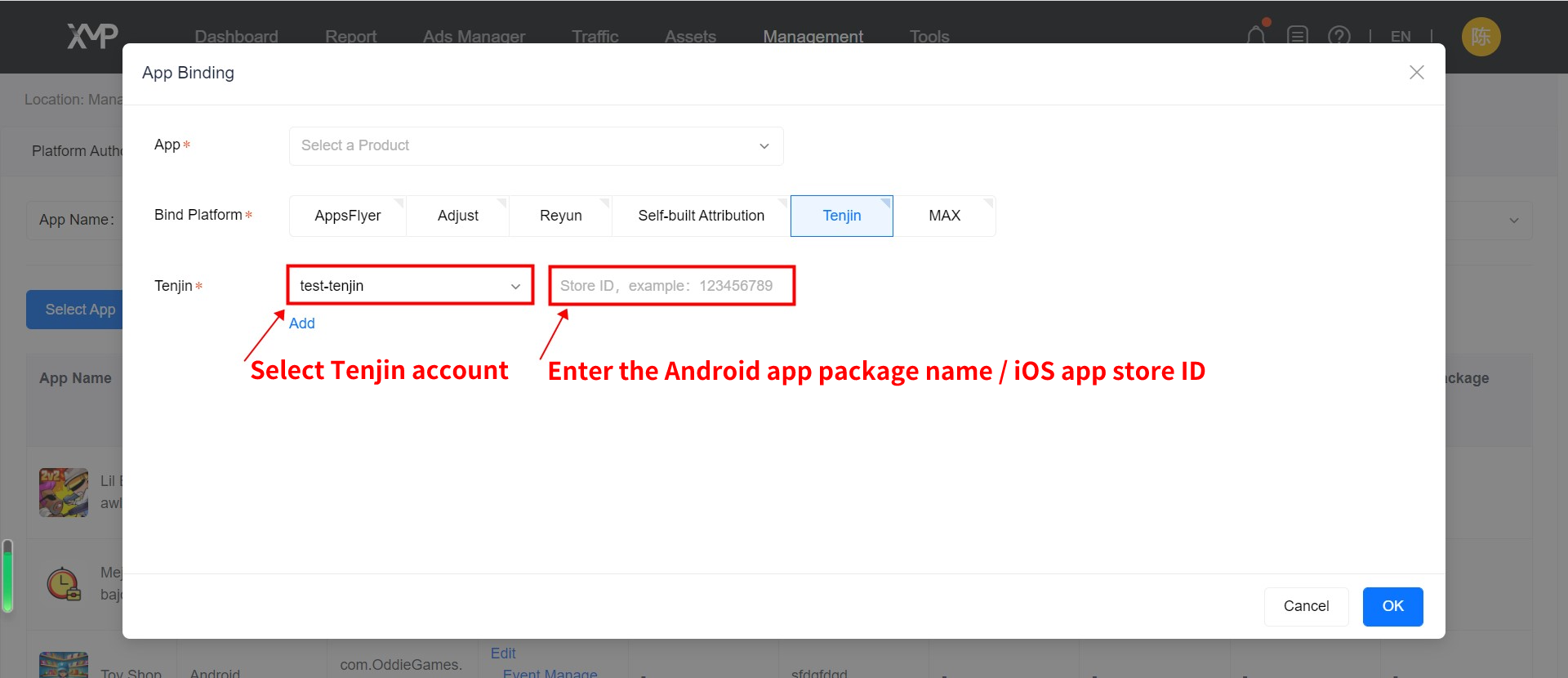Click the user avatar in header
This screenshot has width=1568, height=678.
[1481, 37]
